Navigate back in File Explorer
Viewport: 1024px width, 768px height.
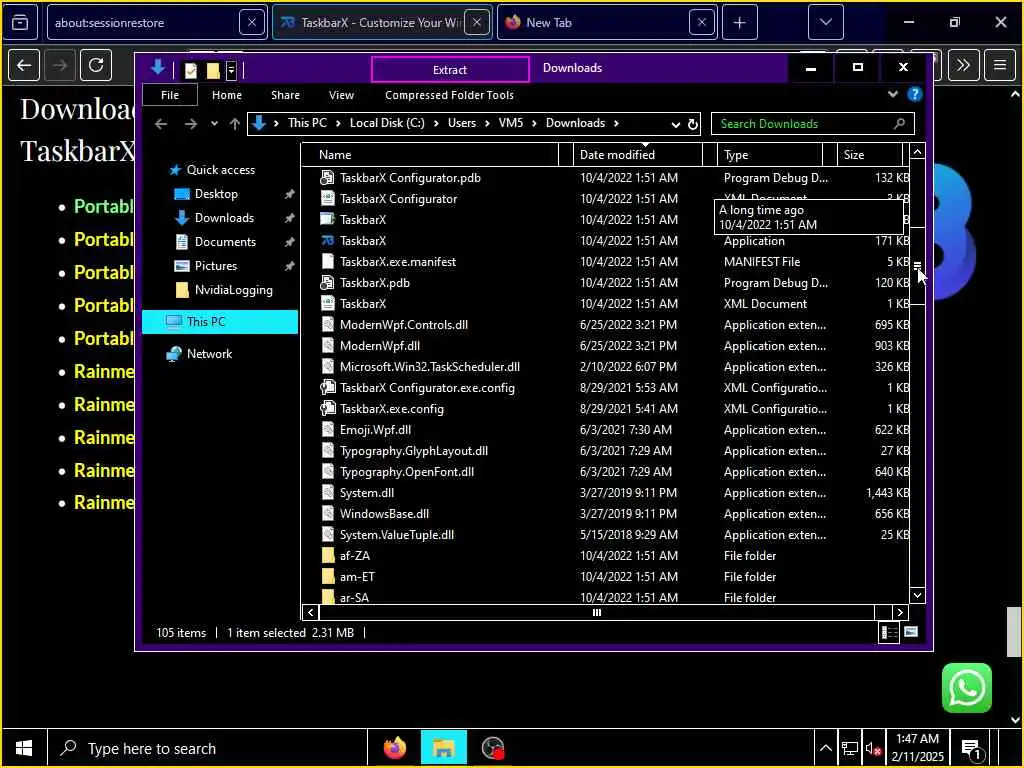pyautogui.click(x=161, y=123)
